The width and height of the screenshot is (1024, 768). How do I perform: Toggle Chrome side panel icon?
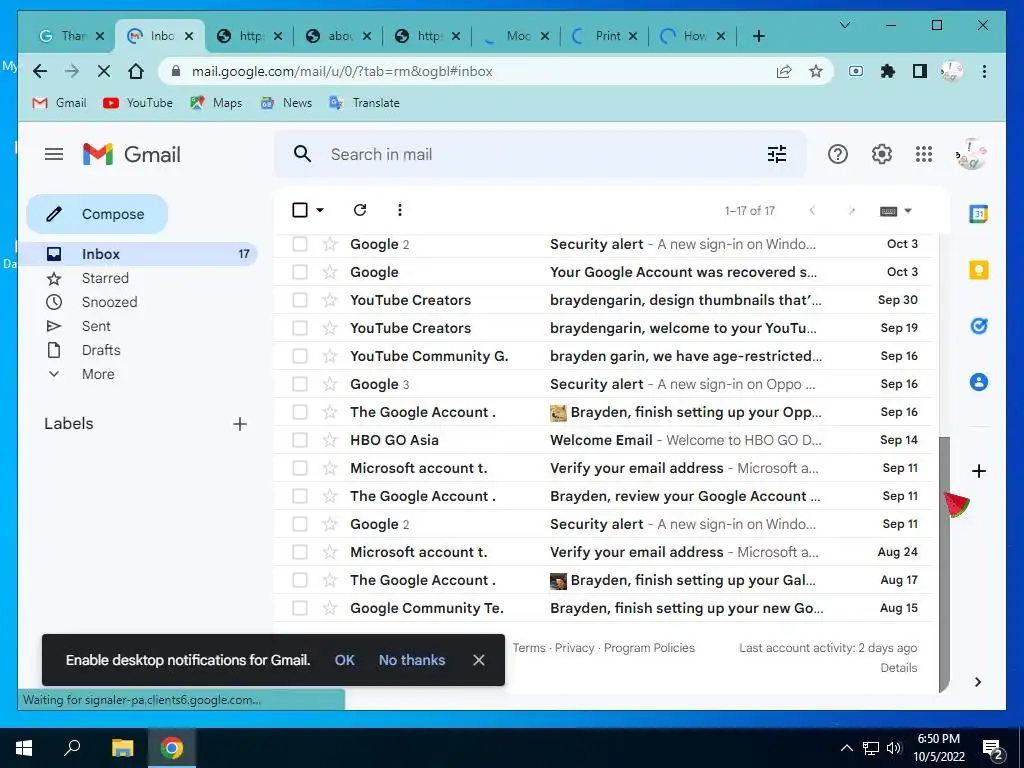coord(920,71)
